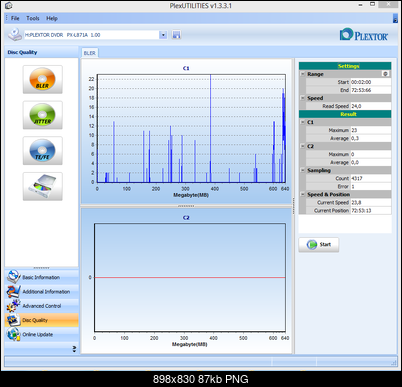This screenshot has width=402, height=387.
Task: Click the C2 Maximum value 0
Action: click(x=370, y=154)
